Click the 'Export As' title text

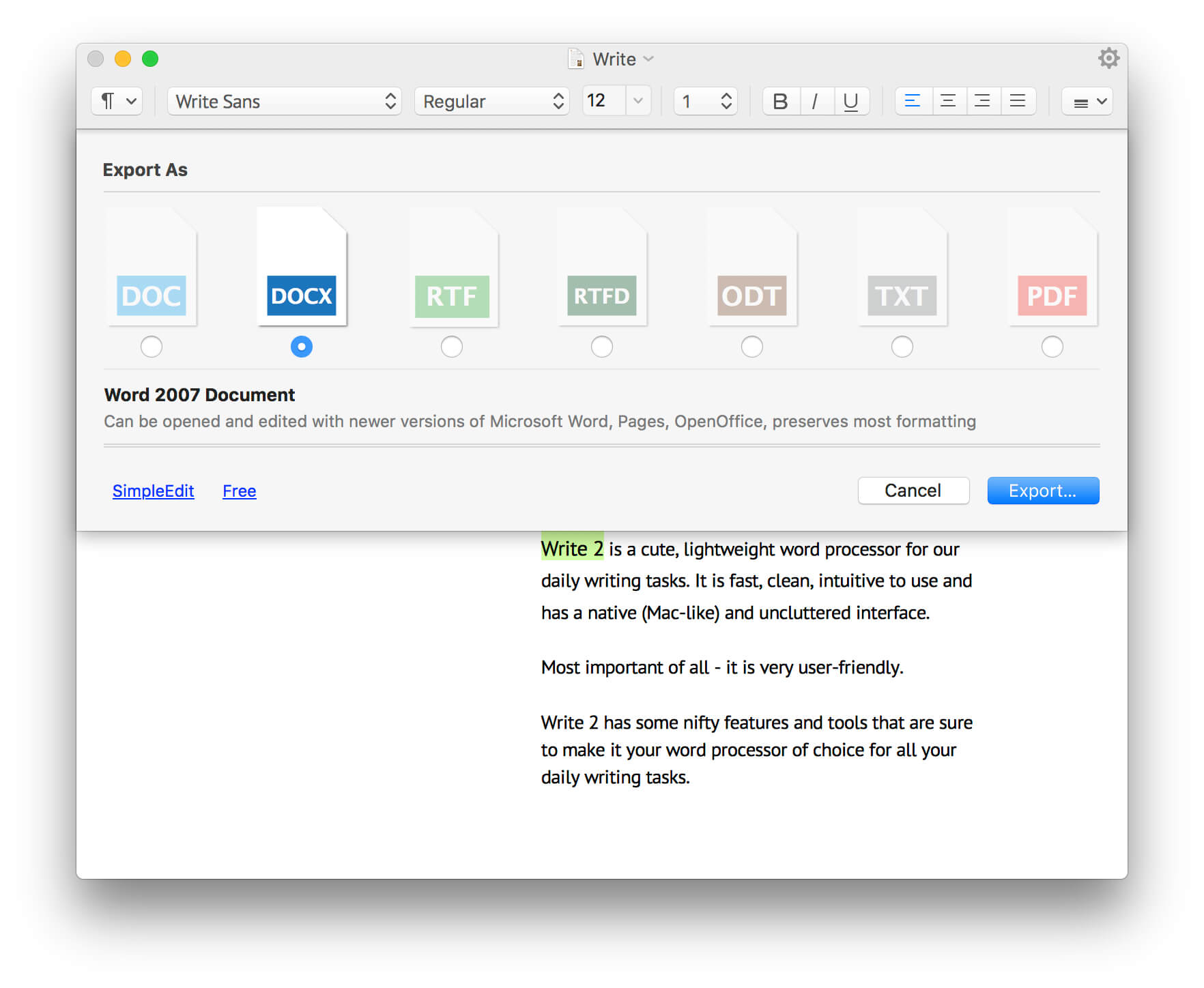(x=145, y=169)
